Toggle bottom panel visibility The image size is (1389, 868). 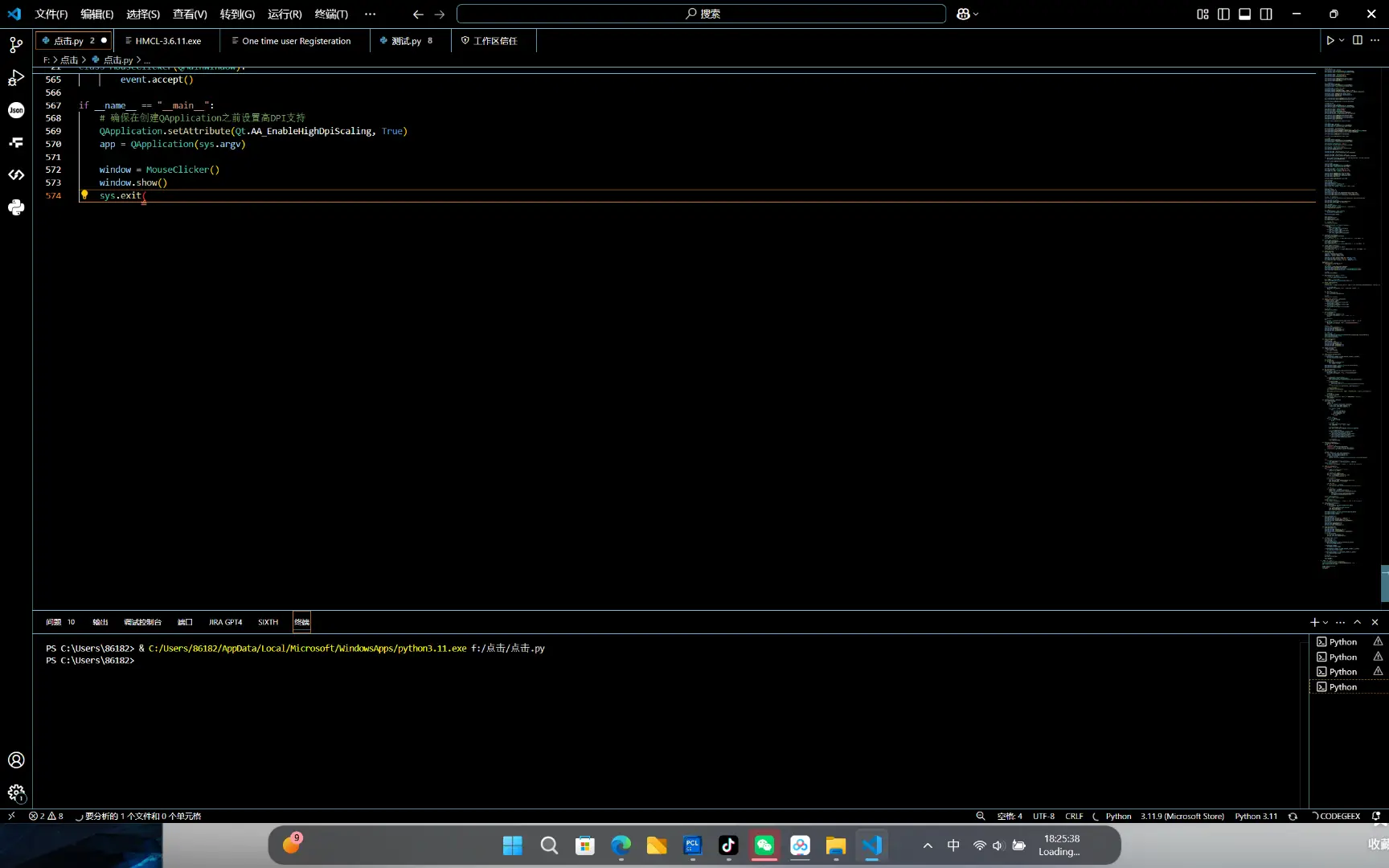point(1244,14)
